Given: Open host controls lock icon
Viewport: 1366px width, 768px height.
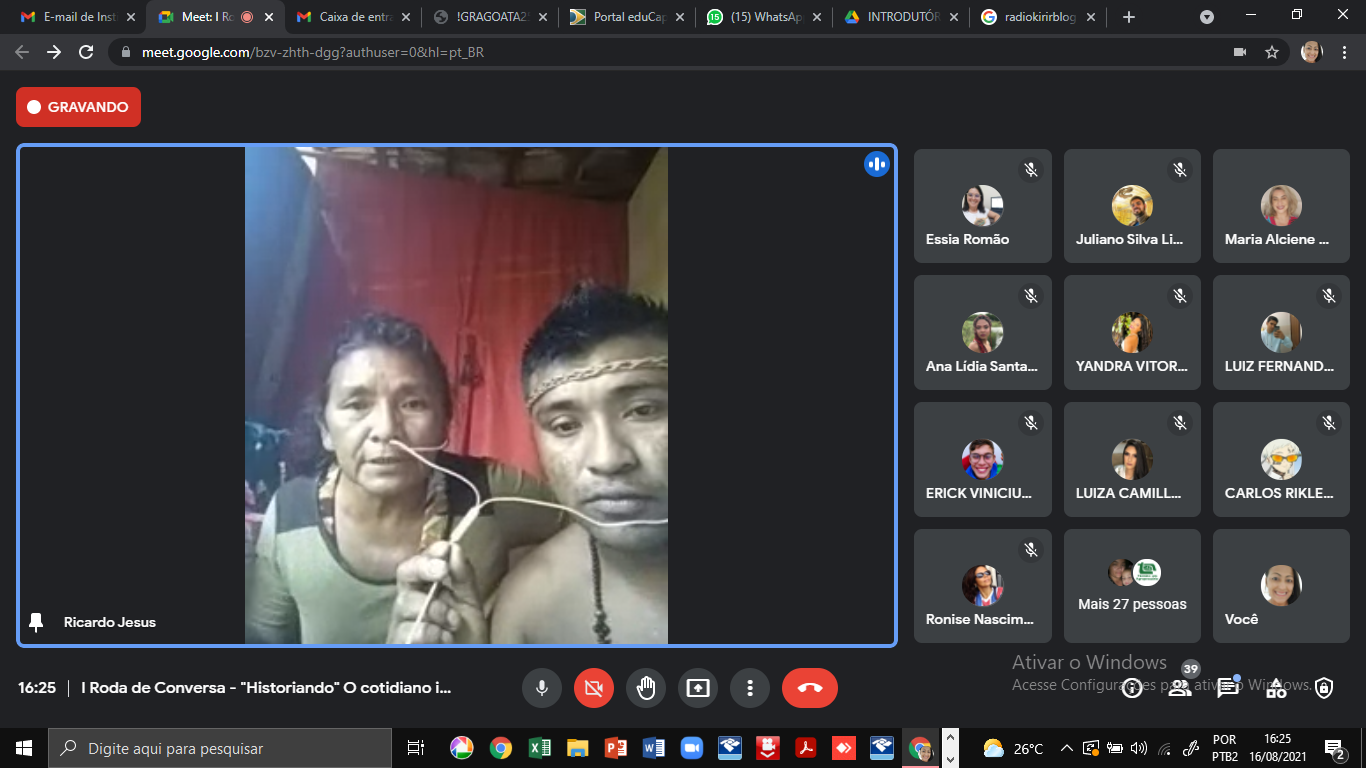Looking at the screenshot, I should pyautogui.click(x=1324, y=688).
